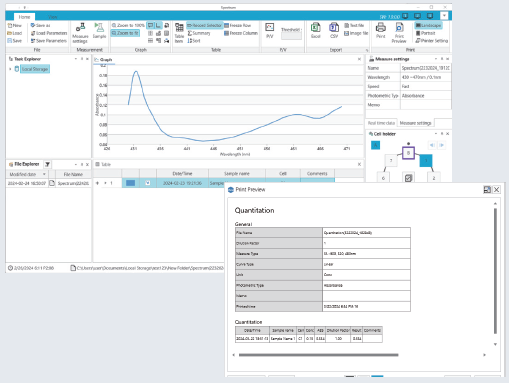Click Save Parameters in the File group

49,41
